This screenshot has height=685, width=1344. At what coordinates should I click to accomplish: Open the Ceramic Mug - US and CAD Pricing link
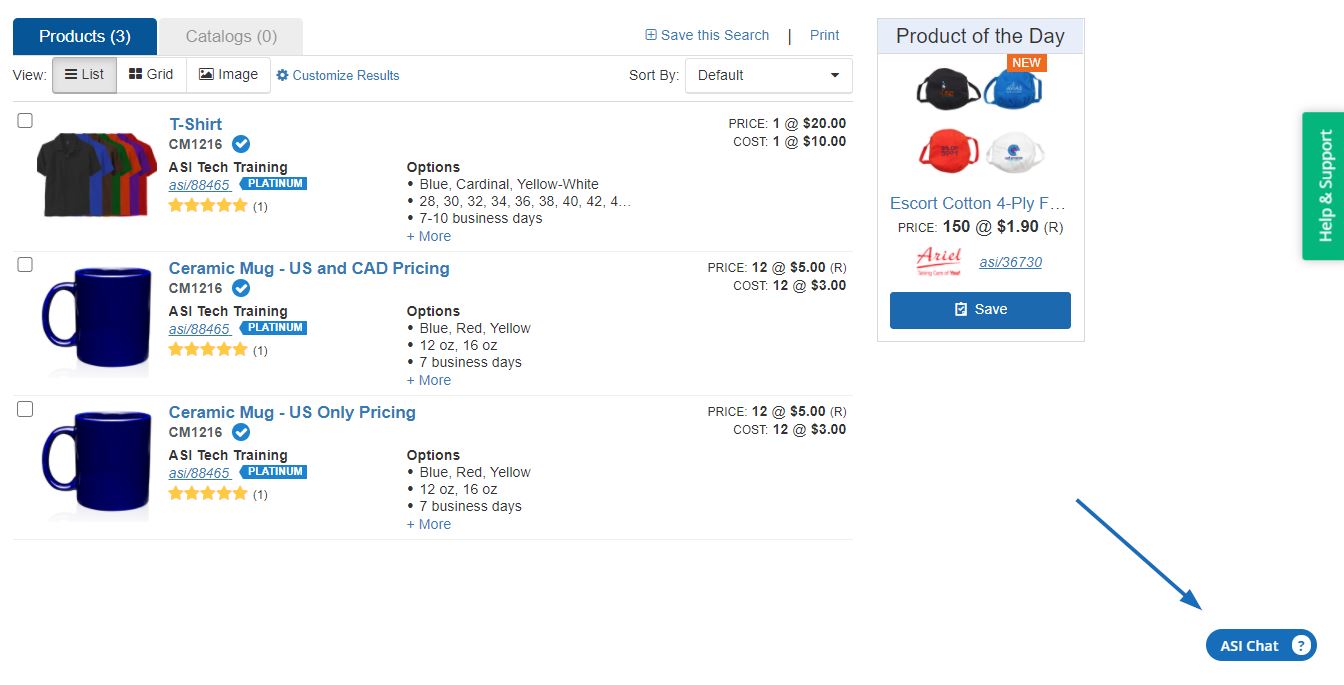point(309,268)
